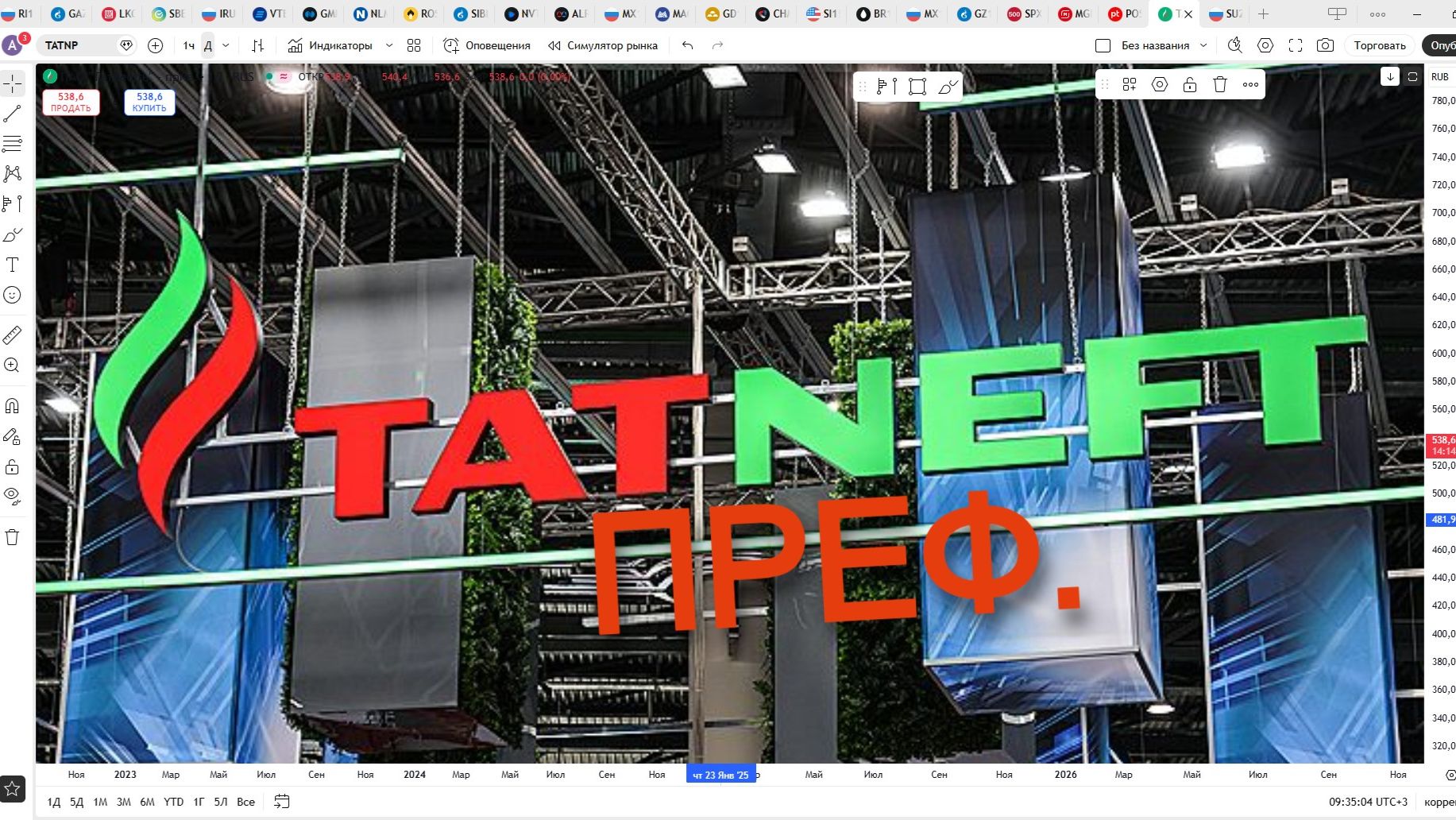
Task: Select the YTD date range
Action: (x=173, y=802)
